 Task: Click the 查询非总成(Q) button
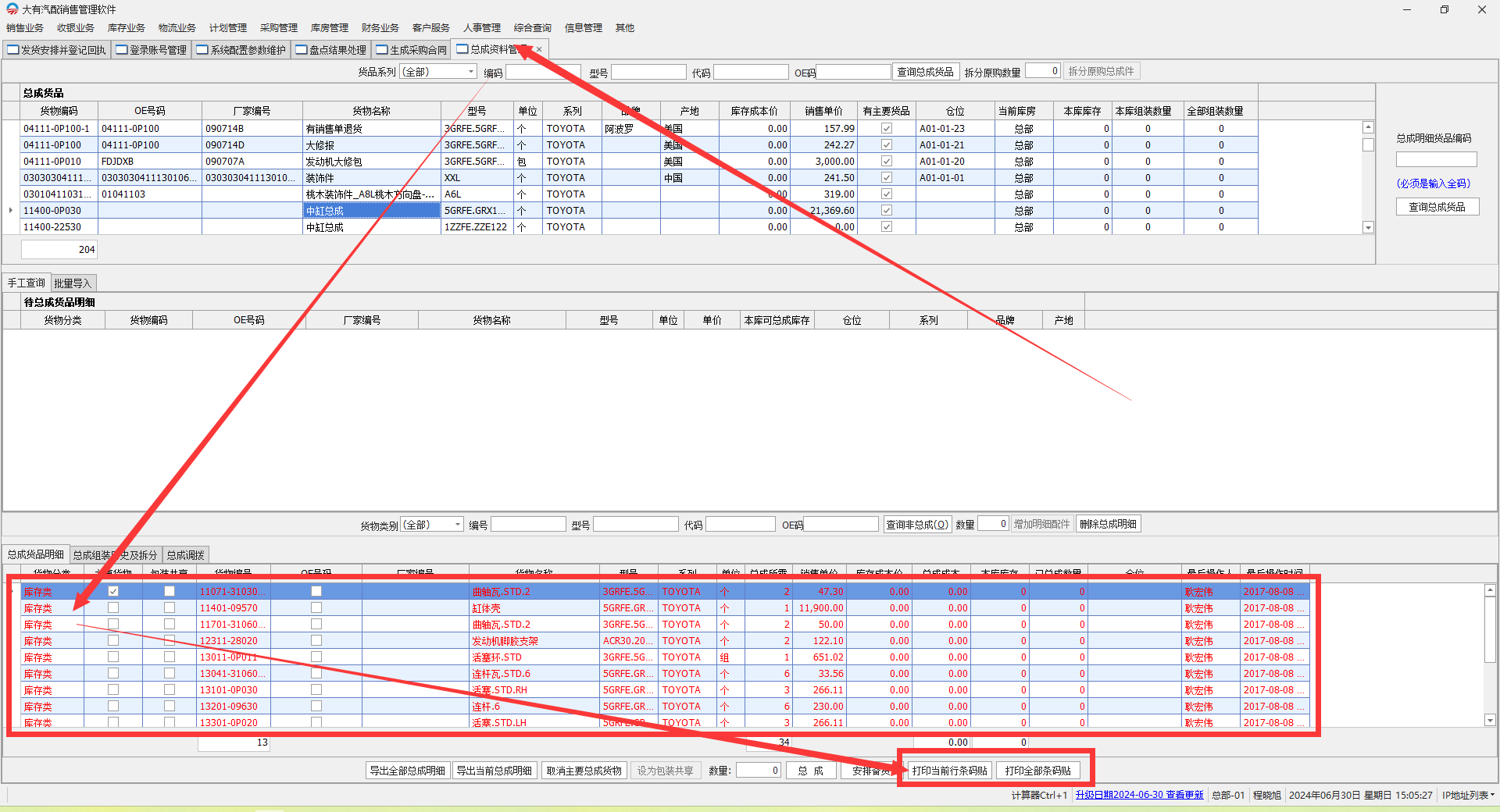click(x=916, y=525)
